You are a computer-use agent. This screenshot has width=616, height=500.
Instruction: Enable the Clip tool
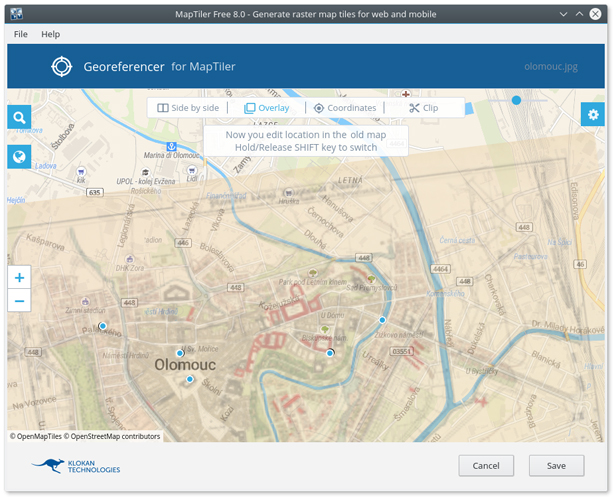(423, 108)
